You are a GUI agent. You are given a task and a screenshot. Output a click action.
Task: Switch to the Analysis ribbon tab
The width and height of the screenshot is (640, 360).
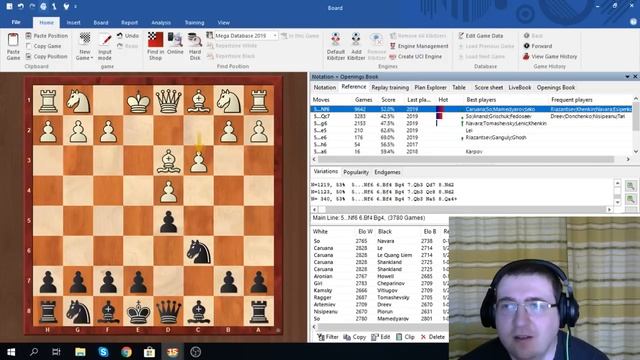point(161,23)
